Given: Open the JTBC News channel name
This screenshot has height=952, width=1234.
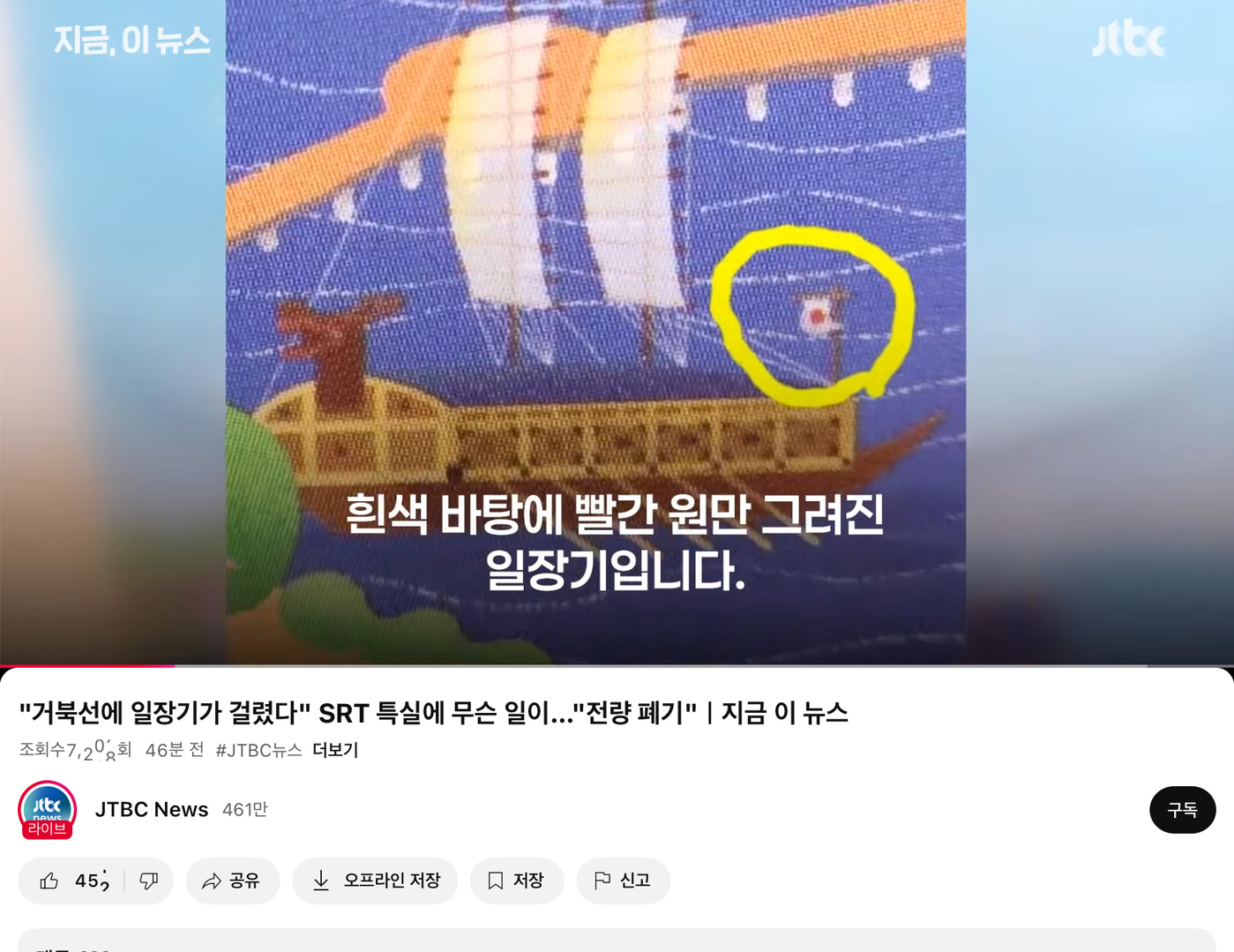Looking at the screenshot, I should pos(152,809).
